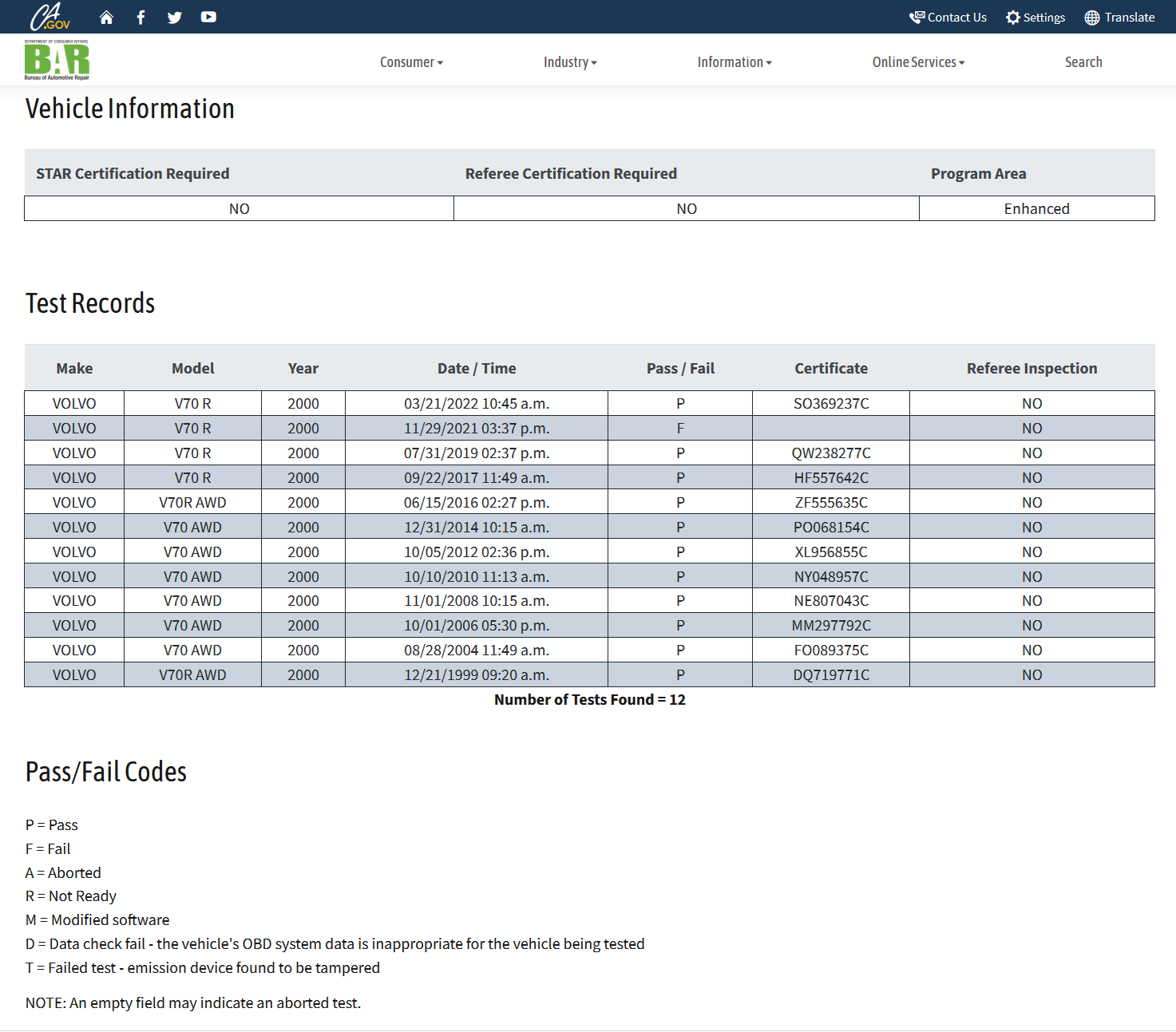Viewport: 1176px width, 1032px height.
Task: Open the Information dropdown menu
Action: click(735, 62)
